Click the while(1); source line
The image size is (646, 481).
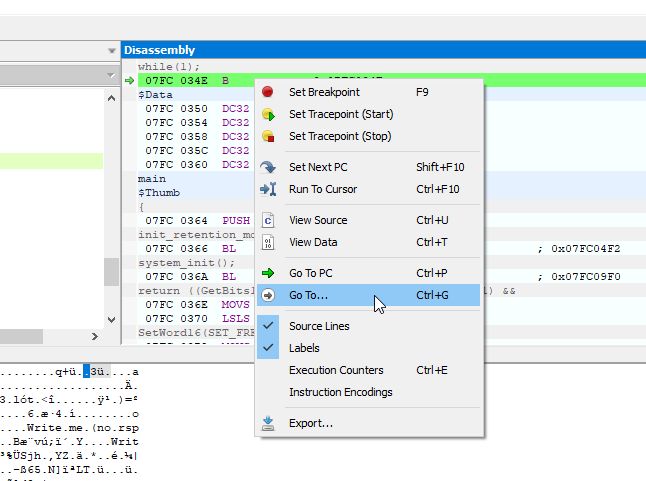169,67
